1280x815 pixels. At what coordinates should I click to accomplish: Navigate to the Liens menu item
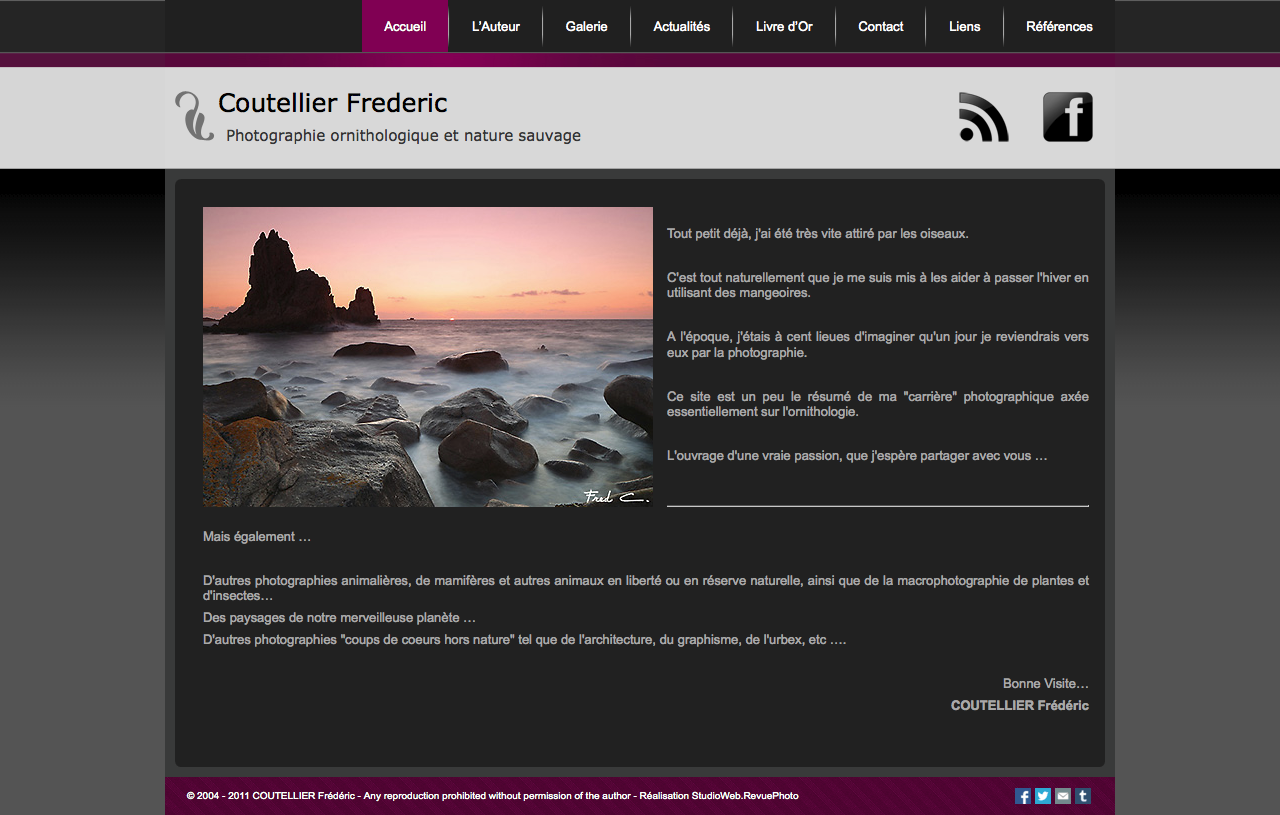965,27
